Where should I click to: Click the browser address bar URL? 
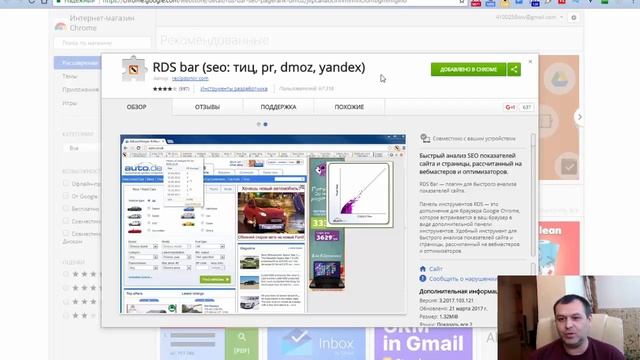254,2
